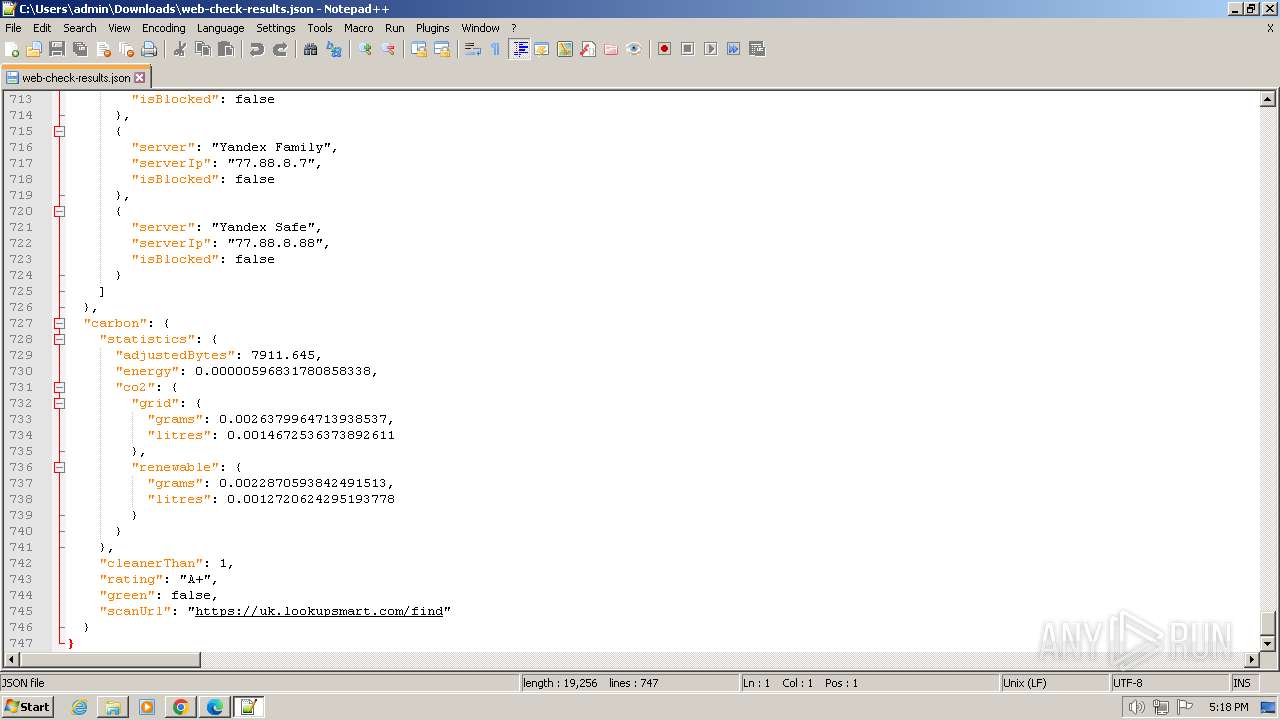This screenshot has height=720, width=1280.
Task: Save the current recorded macro icon
Action: (x=756, y=49)
